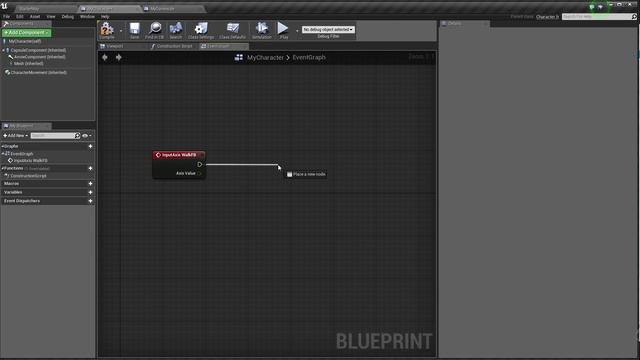Add a new function with plus icon
The width and height of the screenshot is (640, 360).
pyautogui.click(x=90, y=168)
